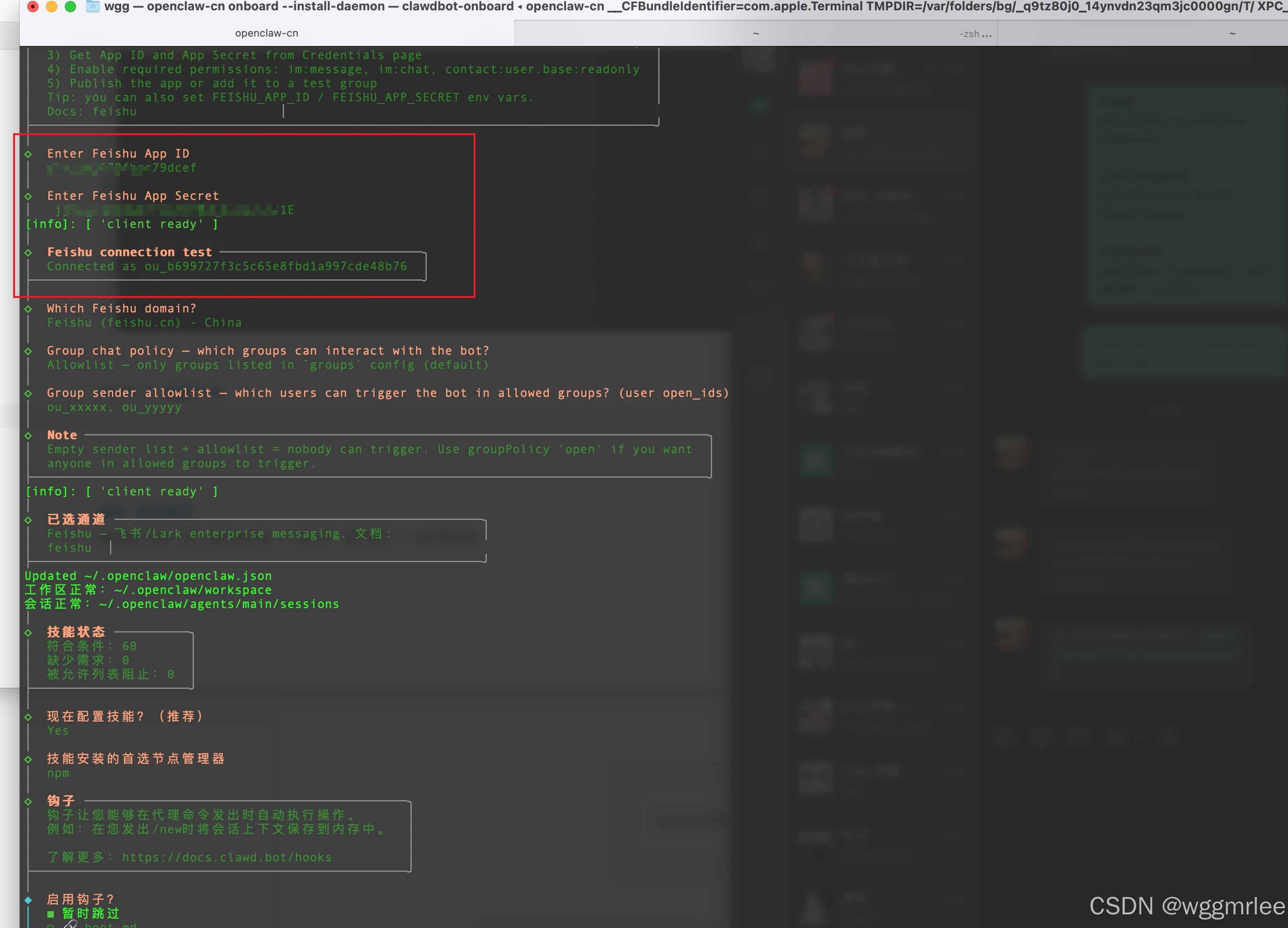Click the Connected as ou_b699 text line
Screen dimensions: 1288x928
point(227,266)
